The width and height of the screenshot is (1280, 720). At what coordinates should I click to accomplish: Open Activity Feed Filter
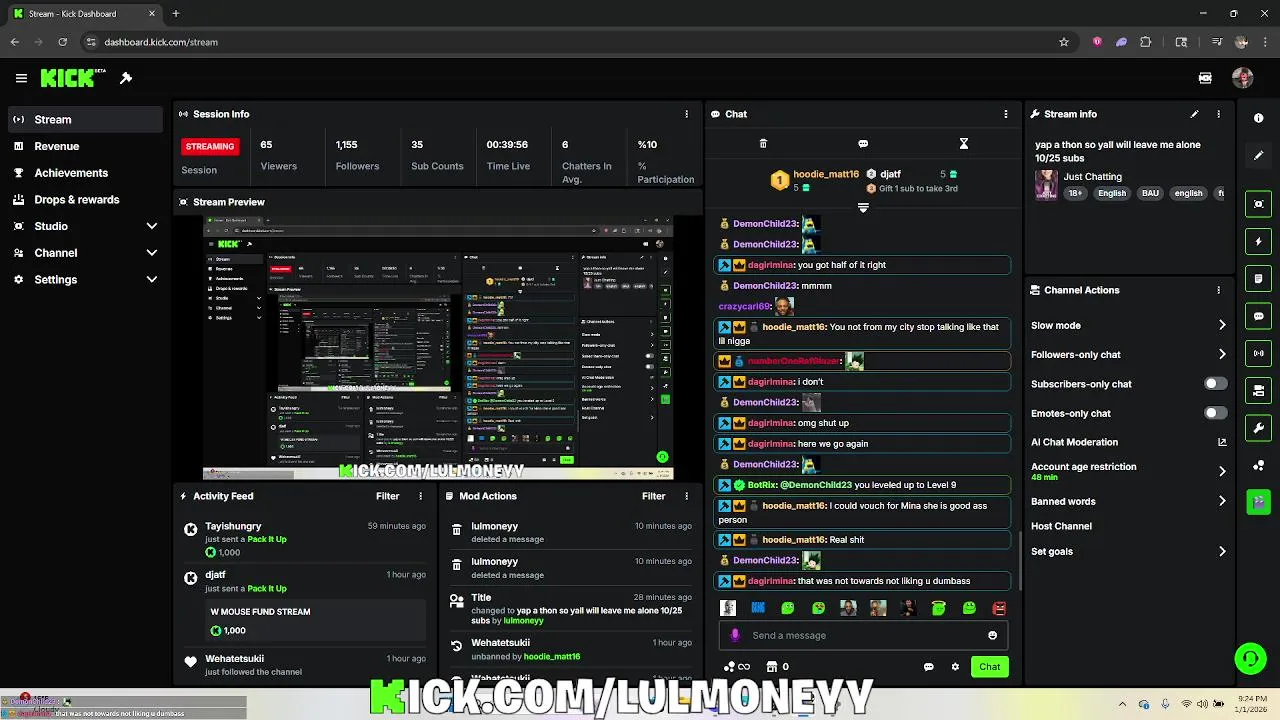coord(387,496)
